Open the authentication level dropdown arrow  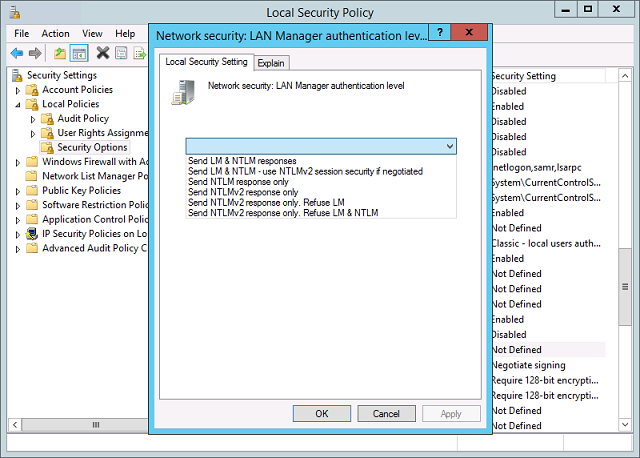450,146
